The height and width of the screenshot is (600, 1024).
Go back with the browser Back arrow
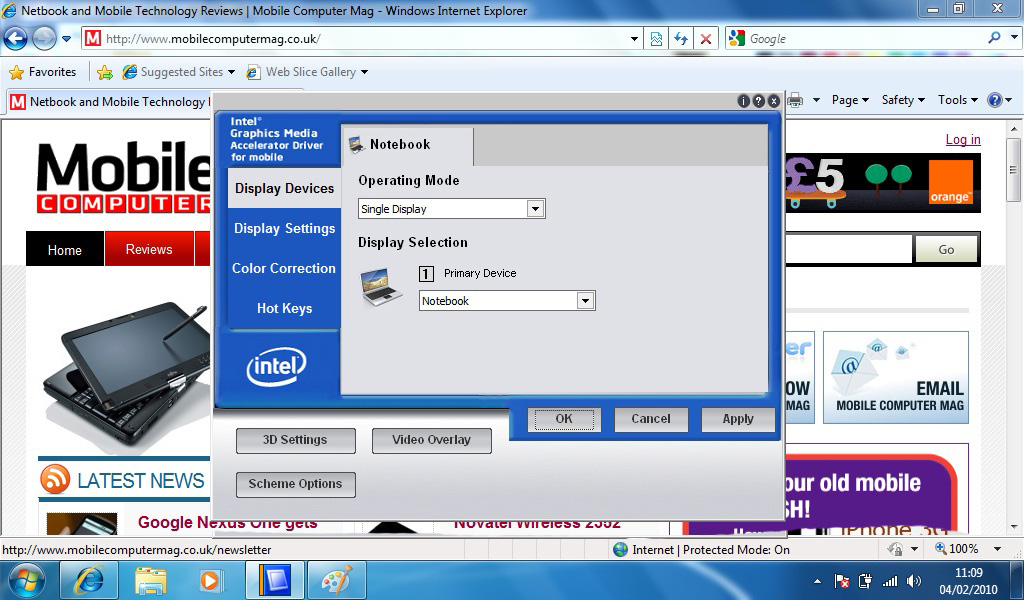16,39
